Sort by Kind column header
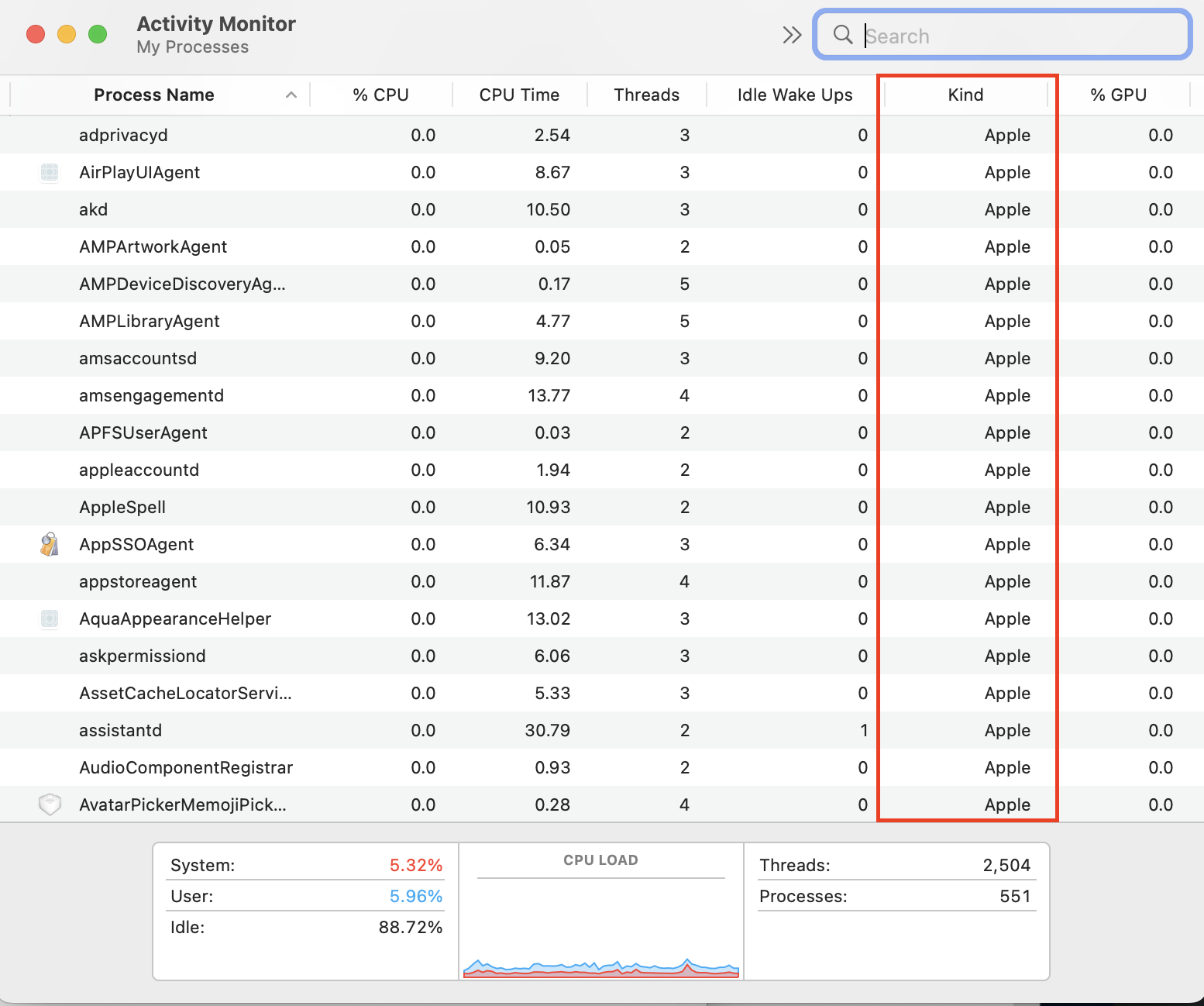Viewport: 1204px width, 1006px height. [x=966, y=95]
